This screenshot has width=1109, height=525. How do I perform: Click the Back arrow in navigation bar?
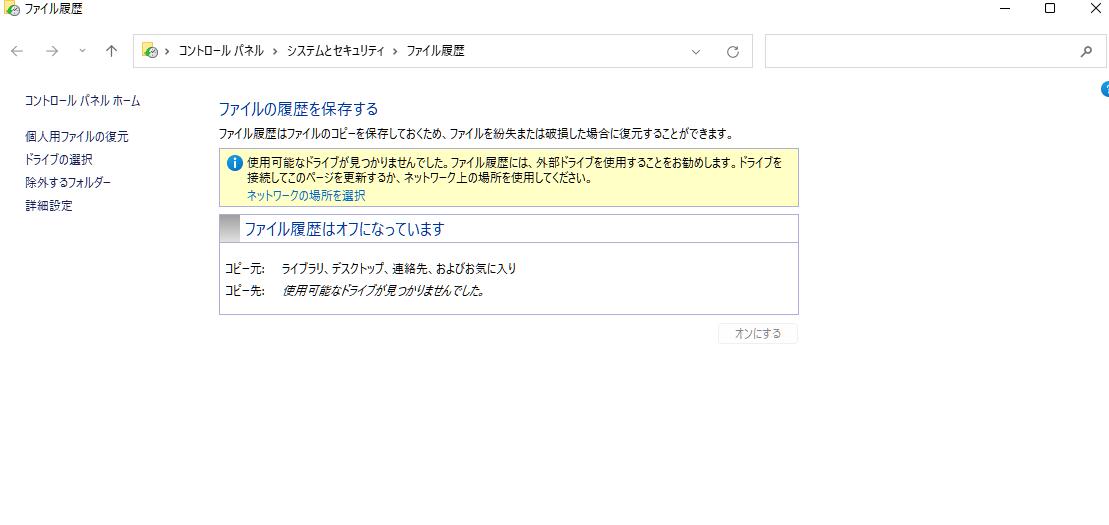[17, 51]
